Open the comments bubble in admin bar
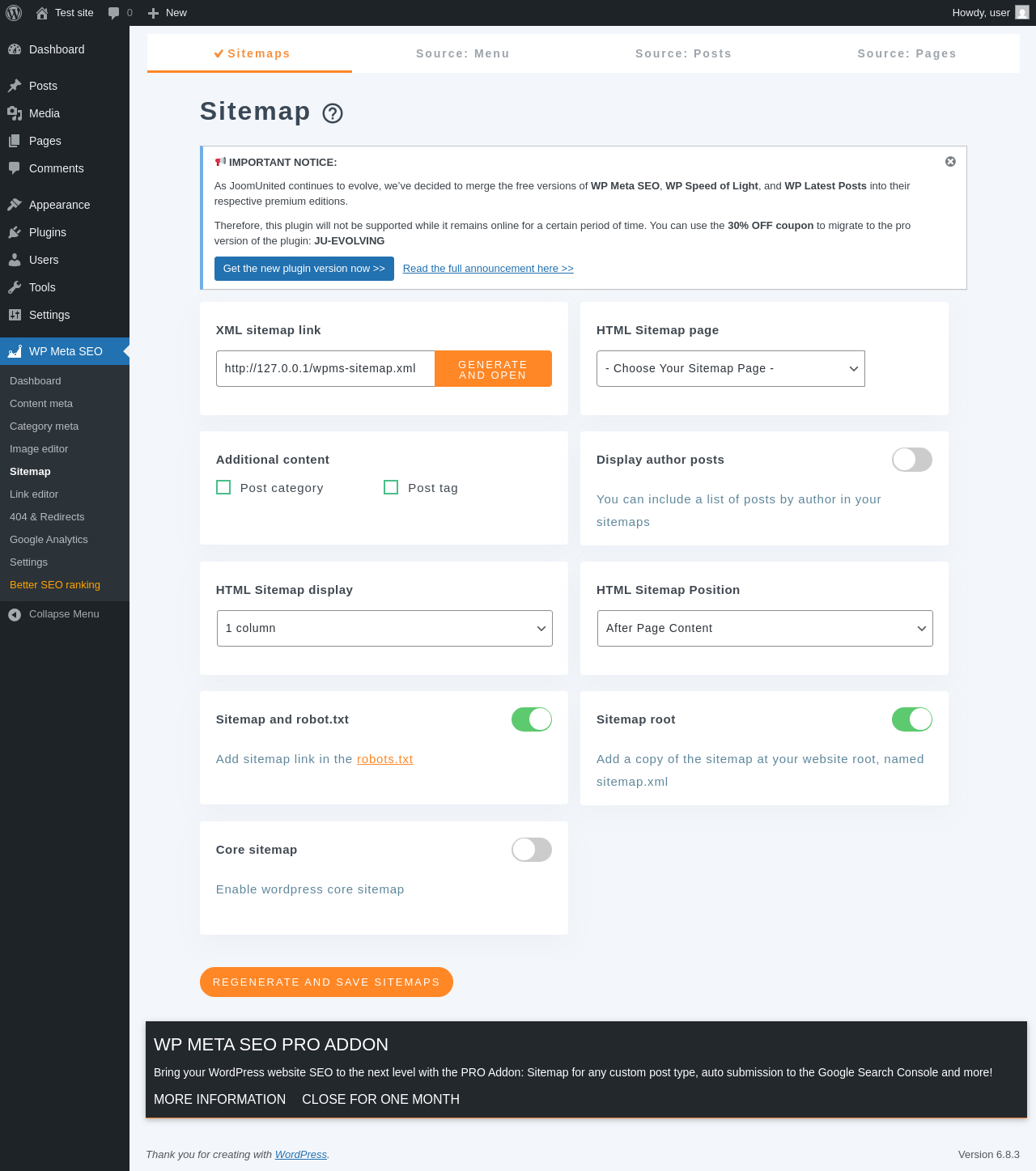This screenshot has width=1036, height=1171. click(x=114, y=13)
